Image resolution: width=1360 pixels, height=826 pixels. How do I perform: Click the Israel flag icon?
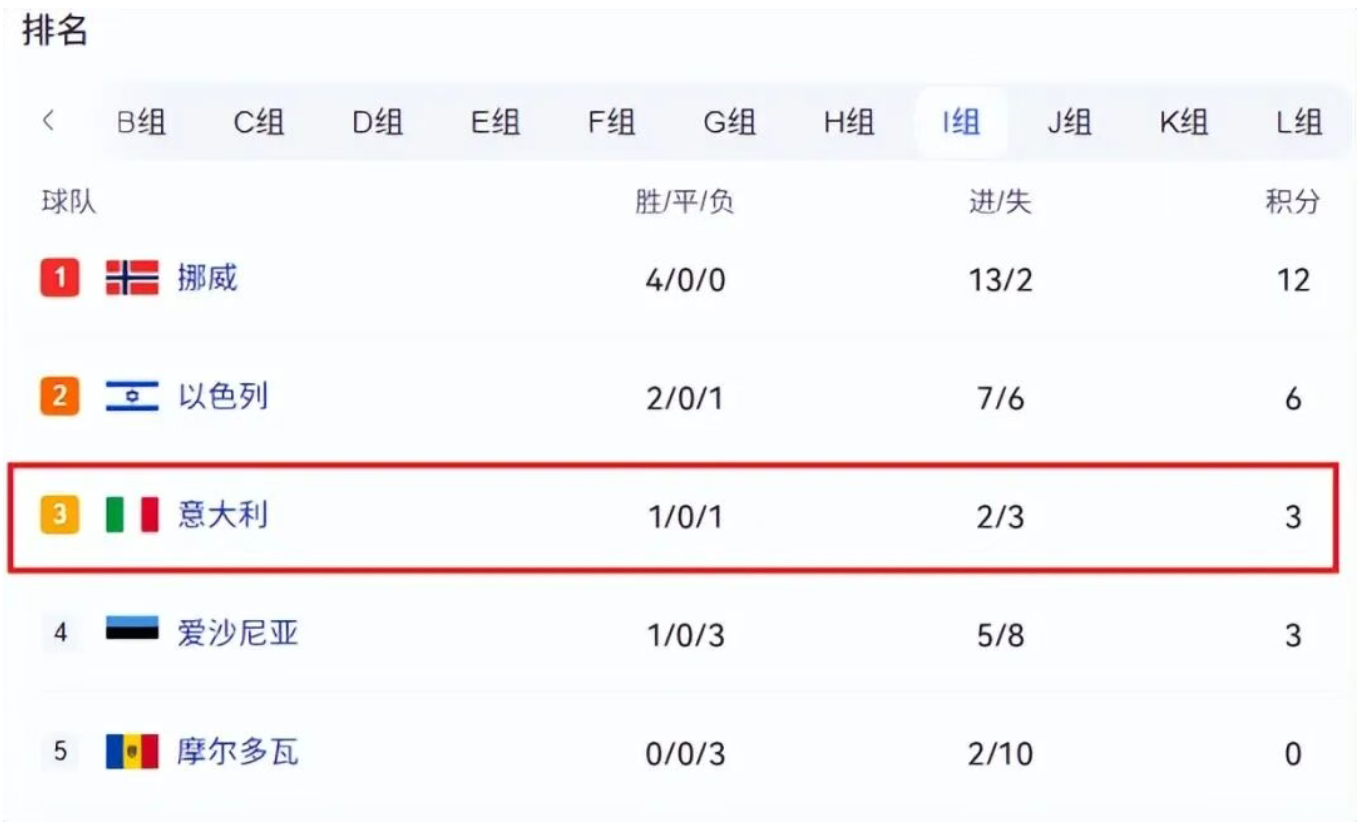(132, 397)
